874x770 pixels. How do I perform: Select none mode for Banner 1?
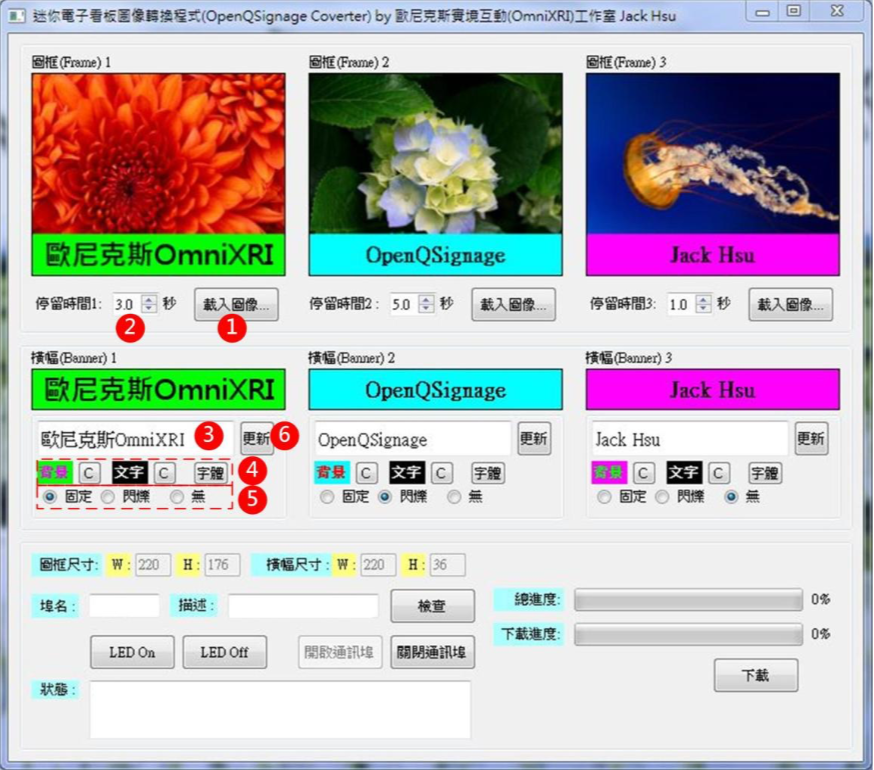[x=177, y=496]
